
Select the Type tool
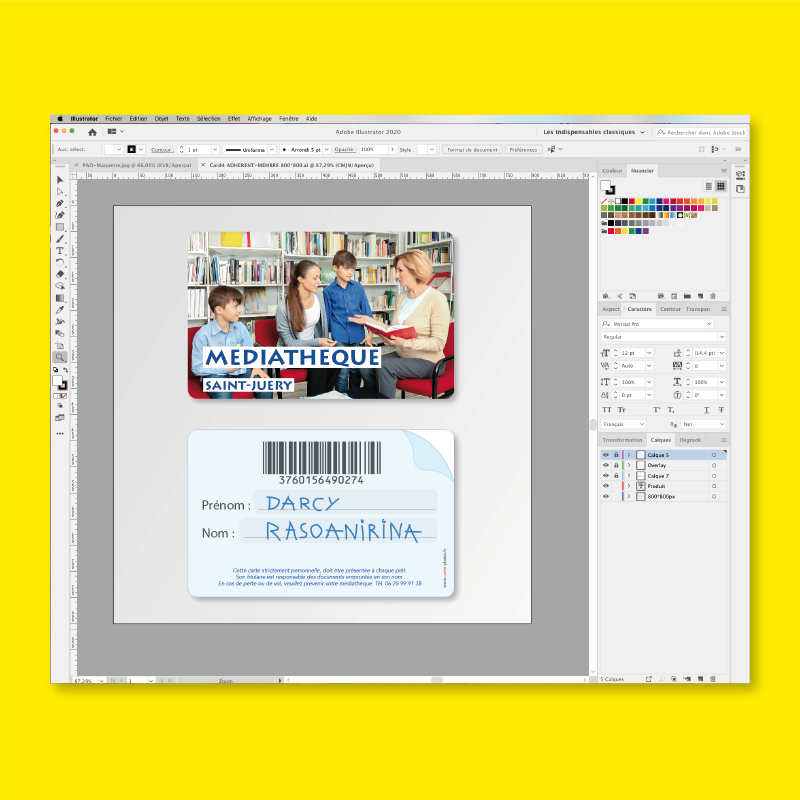(60, 250)
